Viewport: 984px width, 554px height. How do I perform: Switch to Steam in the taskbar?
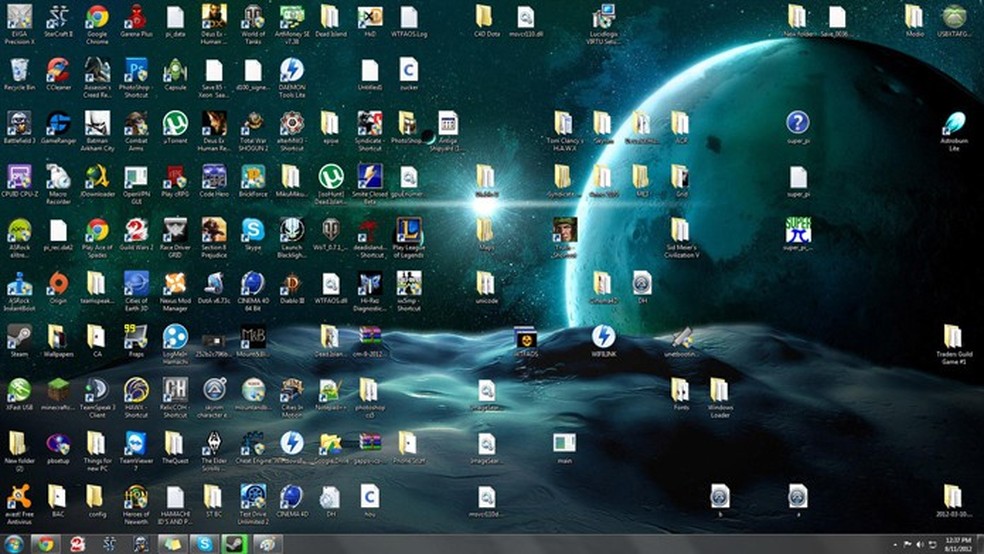click(x=236, y=543)
